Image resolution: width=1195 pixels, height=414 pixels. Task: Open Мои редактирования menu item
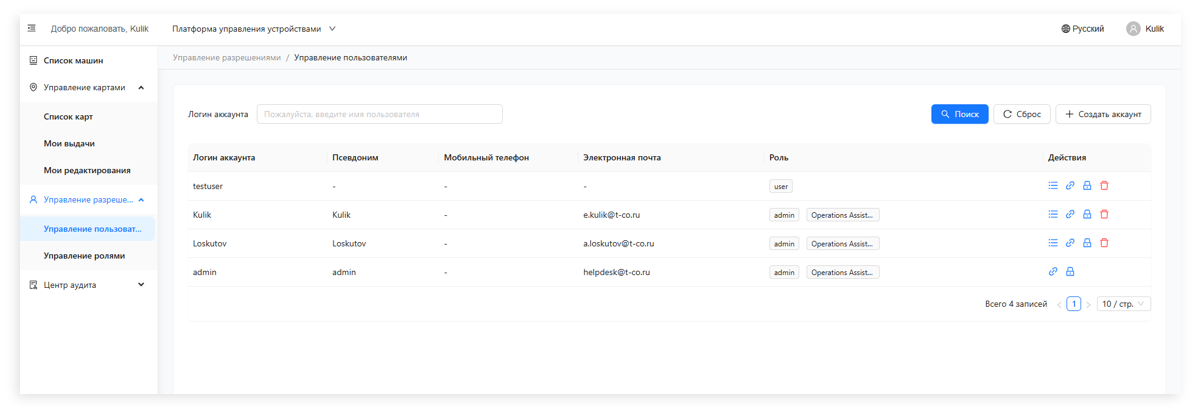point(88,171)
